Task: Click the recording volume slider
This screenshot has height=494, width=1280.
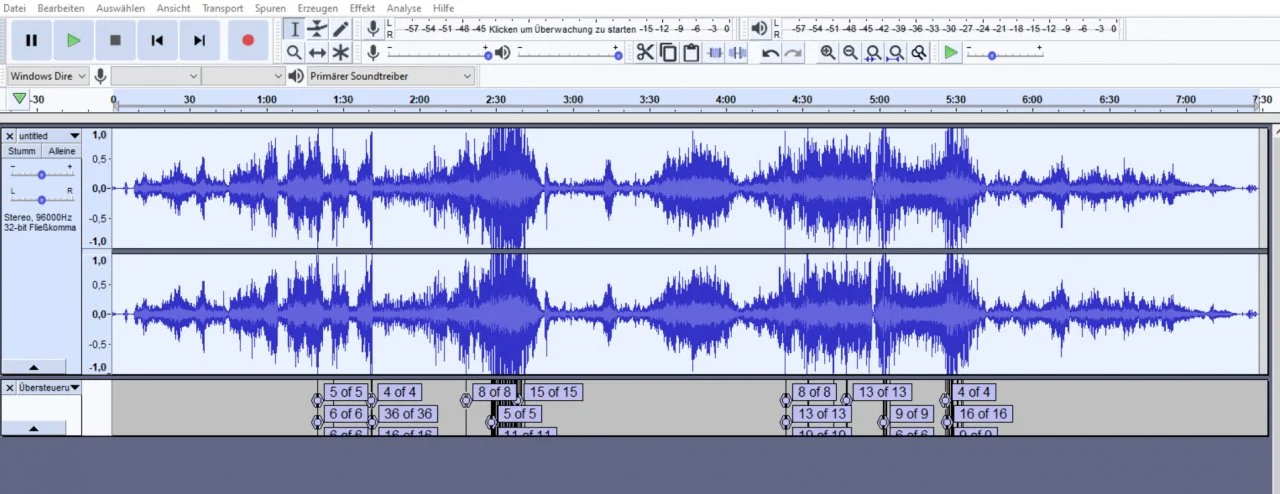Action: [x=438, y=53]
